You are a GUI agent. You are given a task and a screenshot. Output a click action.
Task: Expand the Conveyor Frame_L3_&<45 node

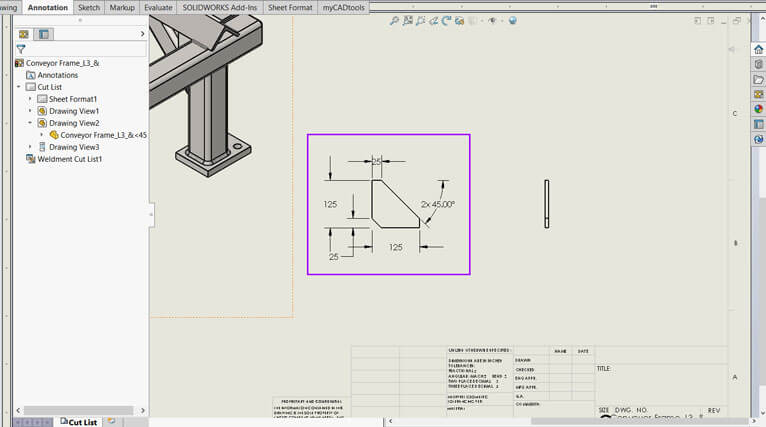42,135
